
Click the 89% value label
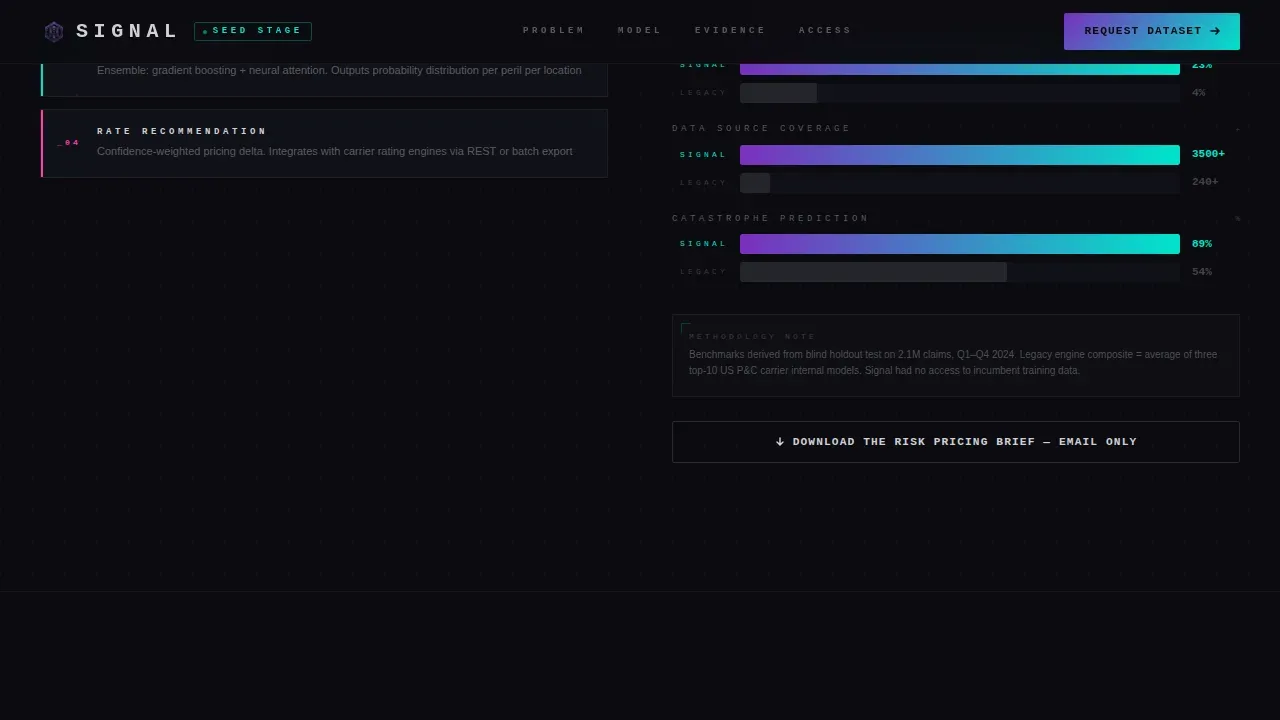tap(1202, 244)
